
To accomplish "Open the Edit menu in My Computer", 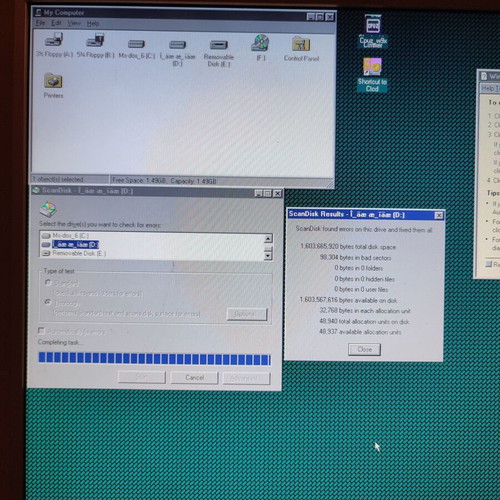I will coord(56,23).
